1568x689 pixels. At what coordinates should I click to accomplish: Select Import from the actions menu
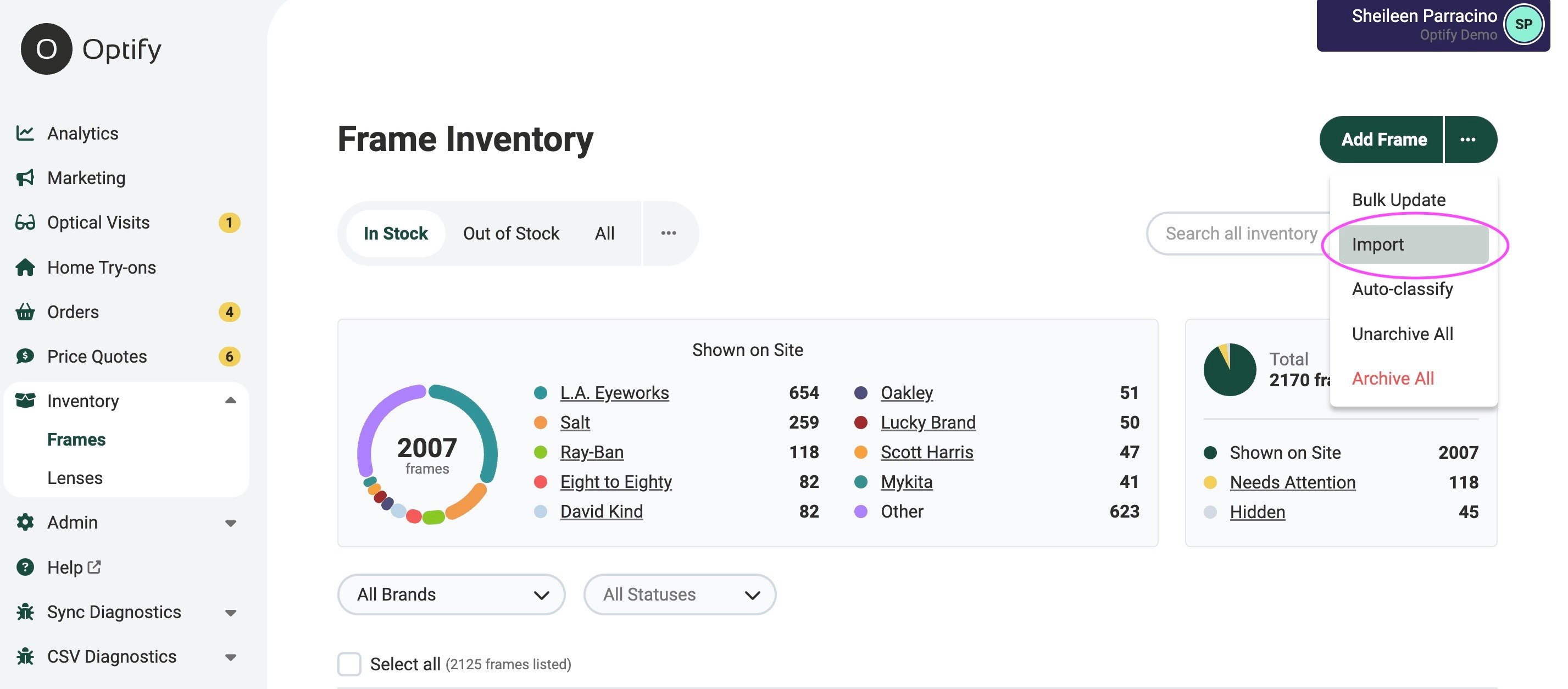1377,244
